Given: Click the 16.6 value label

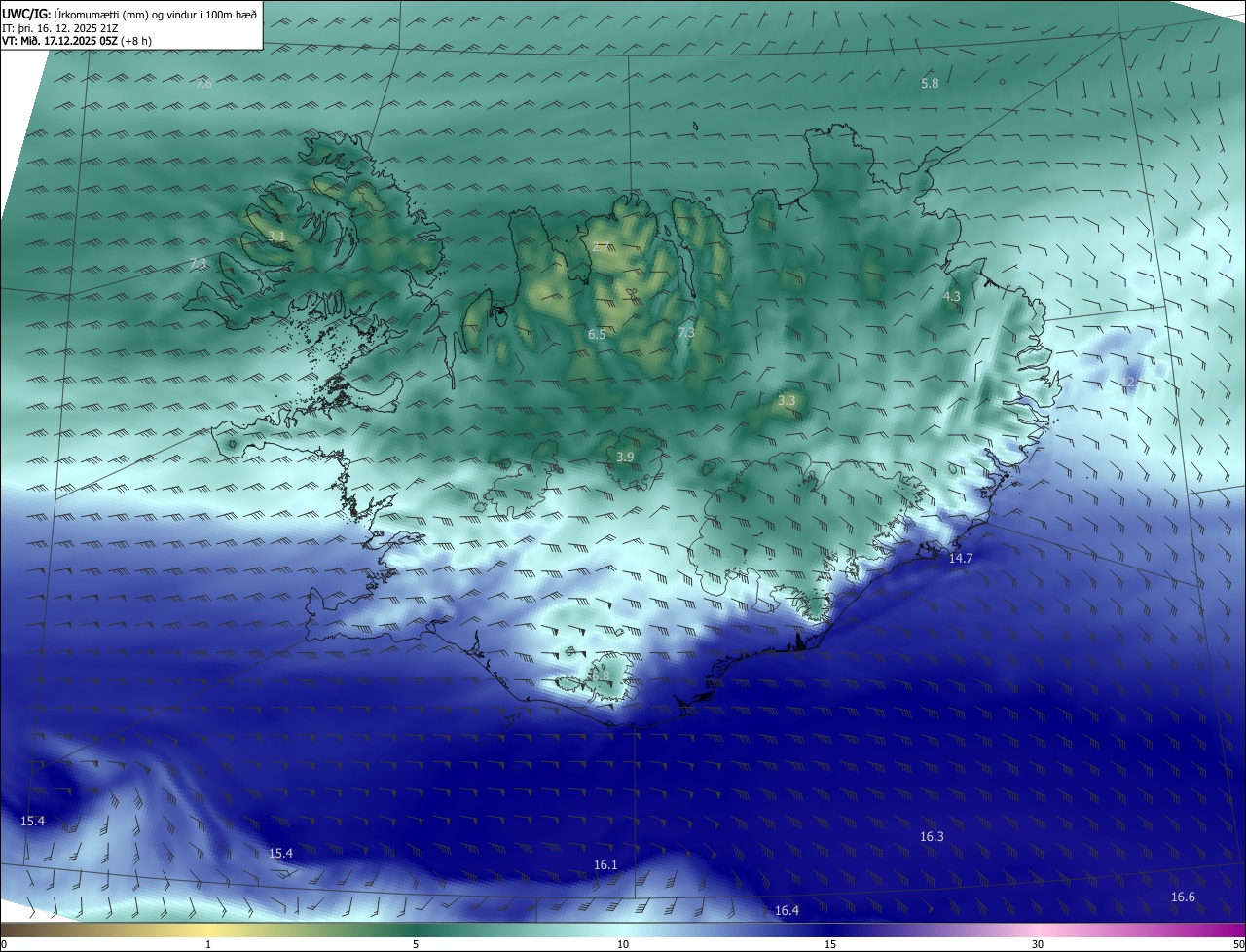Looking at the screenshot, I should point(1183,897).
